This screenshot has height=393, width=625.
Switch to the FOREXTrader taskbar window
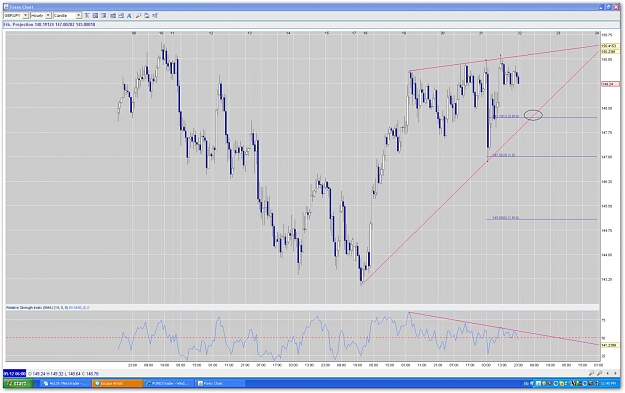pyautogui.click(x=169, y=383)
